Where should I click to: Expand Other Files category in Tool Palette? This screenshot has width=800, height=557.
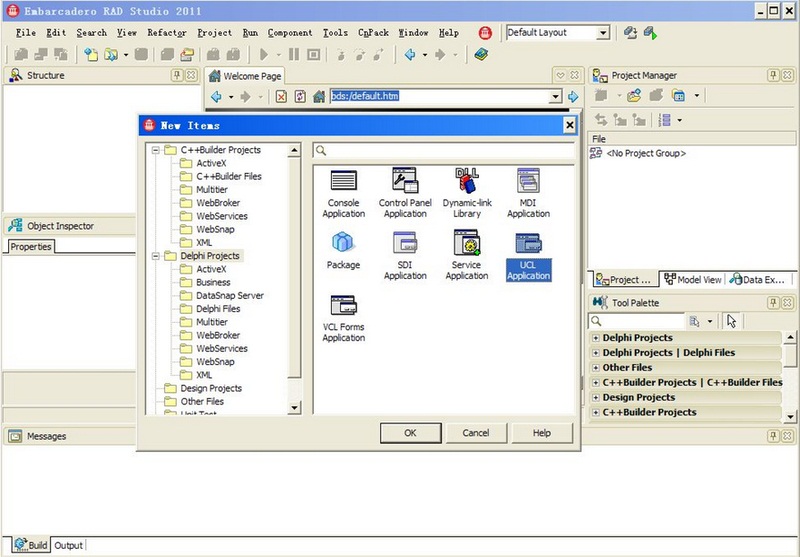pyautogui.click(x=596, y=367)
